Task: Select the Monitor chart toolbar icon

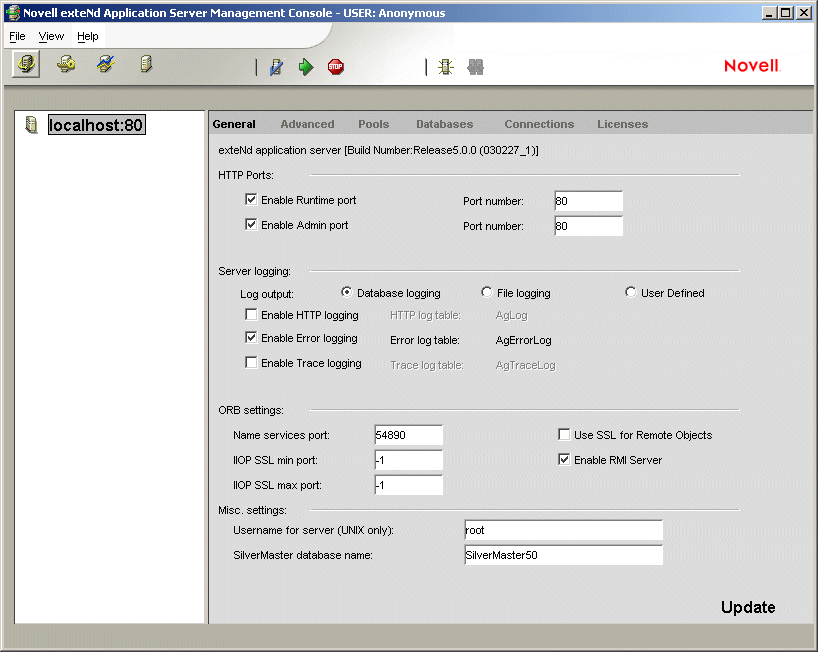Action: click(106, 64)
